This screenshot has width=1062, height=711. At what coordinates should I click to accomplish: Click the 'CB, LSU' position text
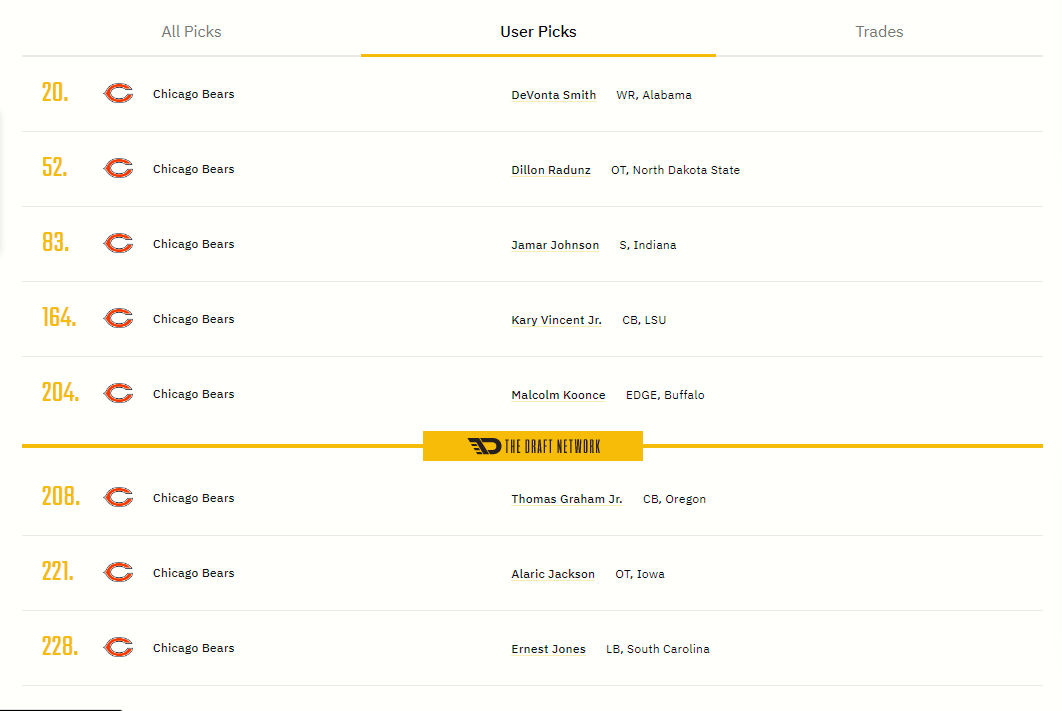coord(644,320)
